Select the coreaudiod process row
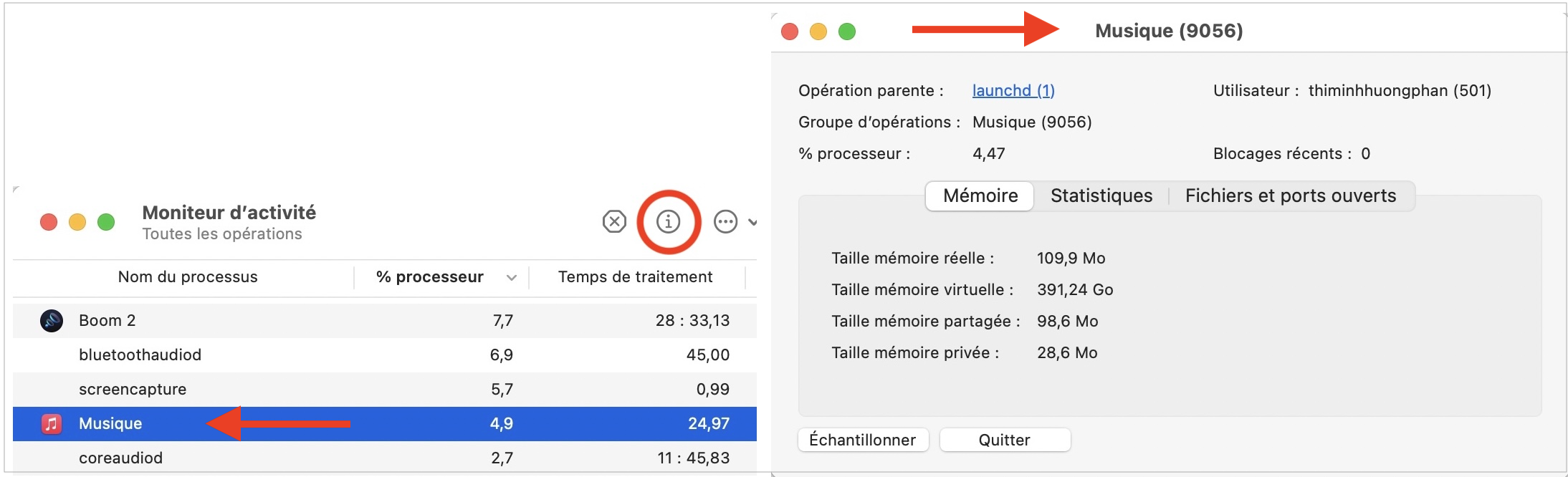The height and width of the screenshot is (477, 1568). (x=385, y=458)
